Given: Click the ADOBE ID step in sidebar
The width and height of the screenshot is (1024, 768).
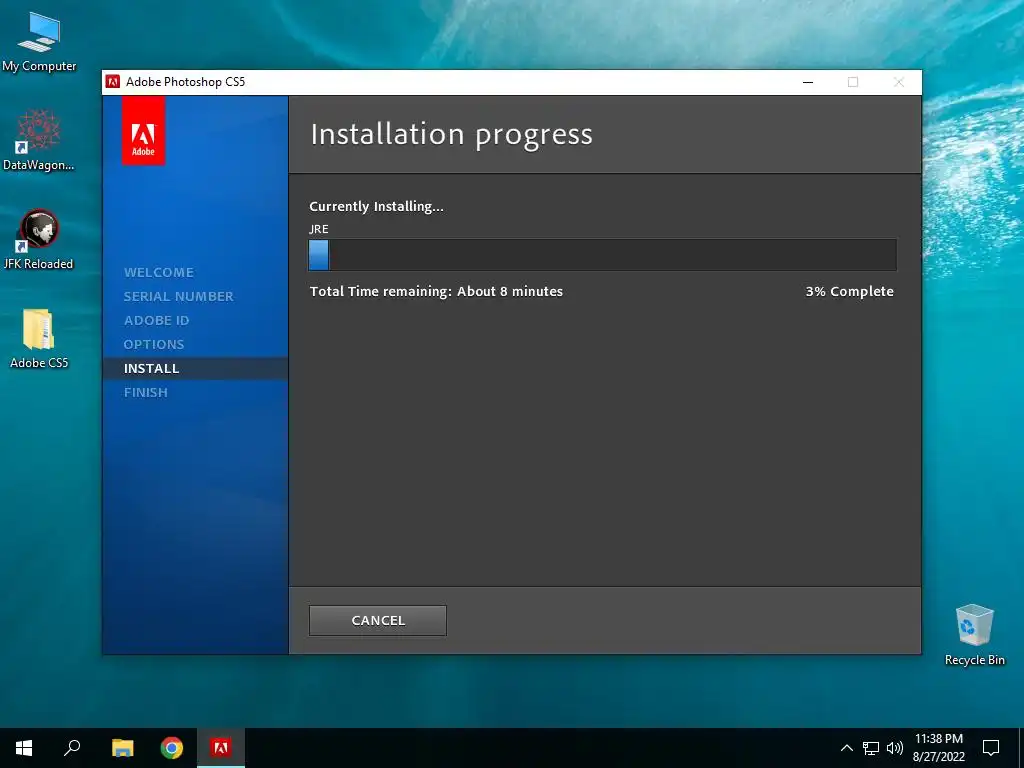Looking at the screenshot, I should pyautogui.click(x=157, y=321).
